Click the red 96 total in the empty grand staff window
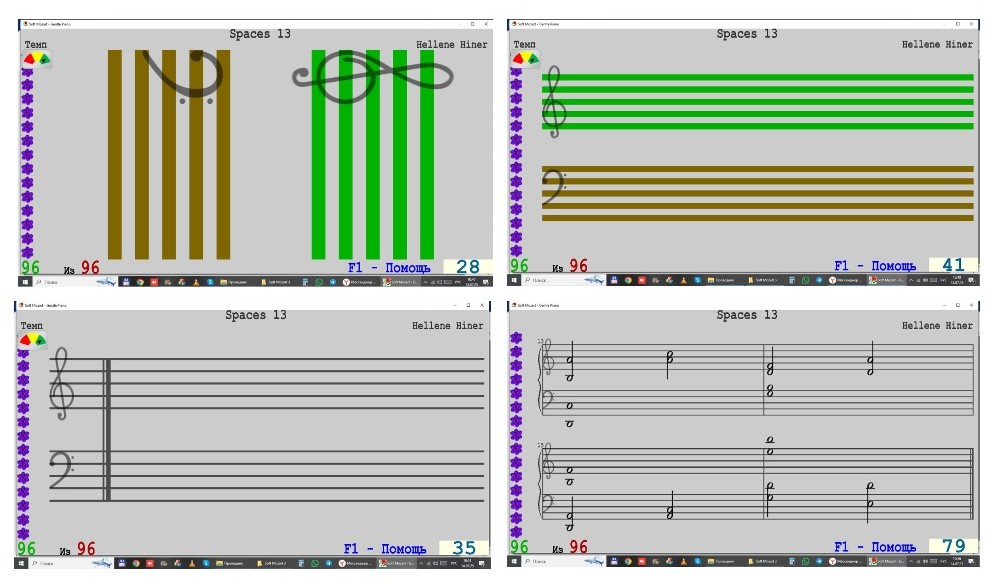This screenshot has height=587, width=1000. coord(86,549)
